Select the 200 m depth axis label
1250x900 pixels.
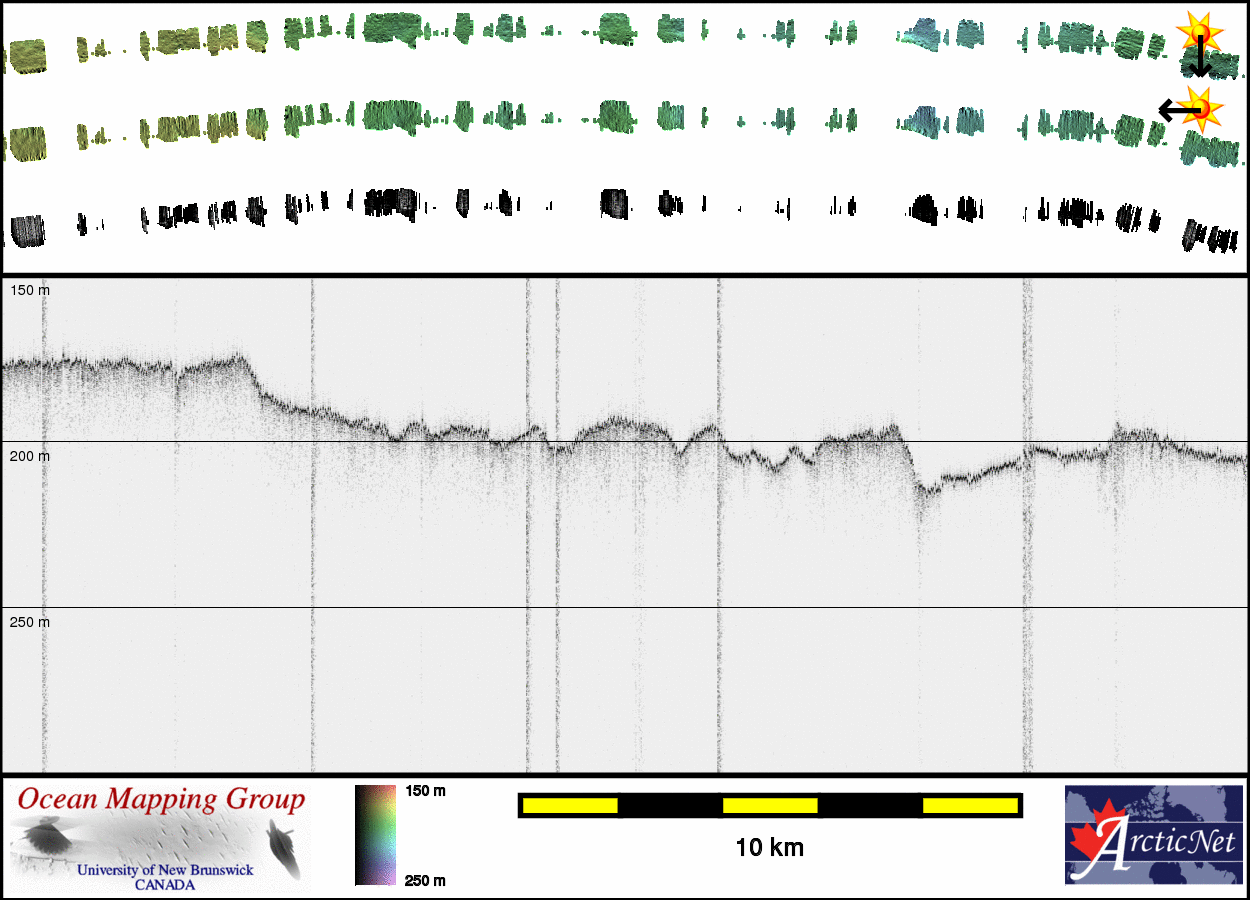[30, 456]
